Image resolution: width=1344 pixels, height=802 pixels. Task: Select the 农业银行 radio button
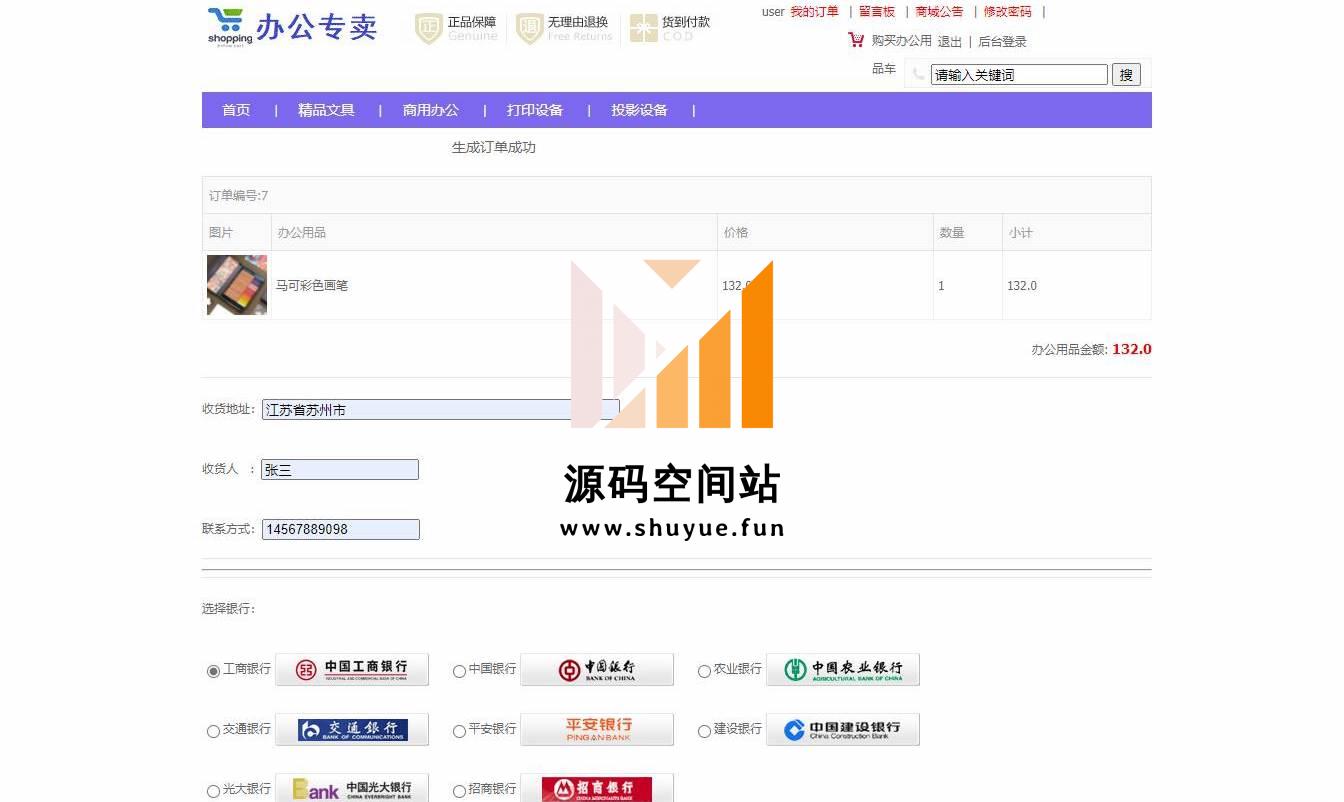click(x=704, y=671)
